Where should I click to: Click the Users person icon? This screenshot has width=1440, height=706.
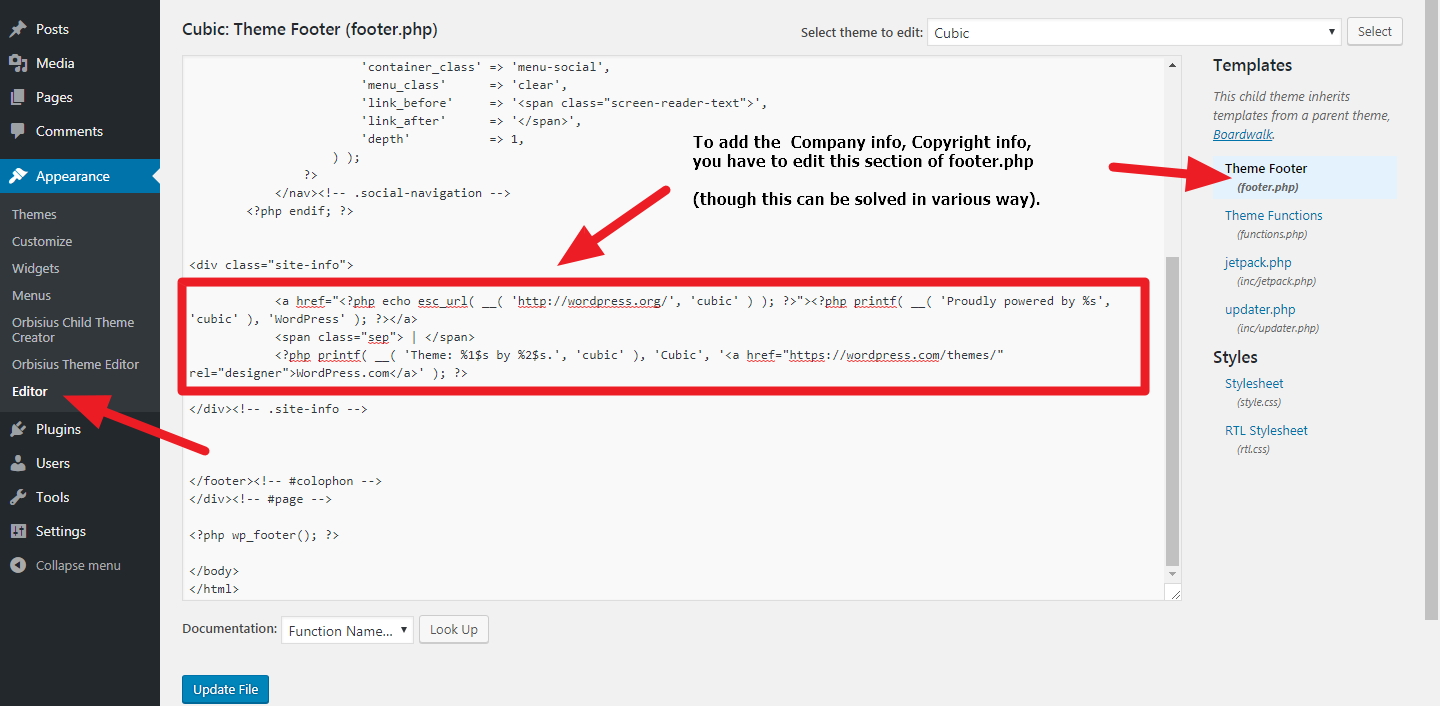[18, 463]
